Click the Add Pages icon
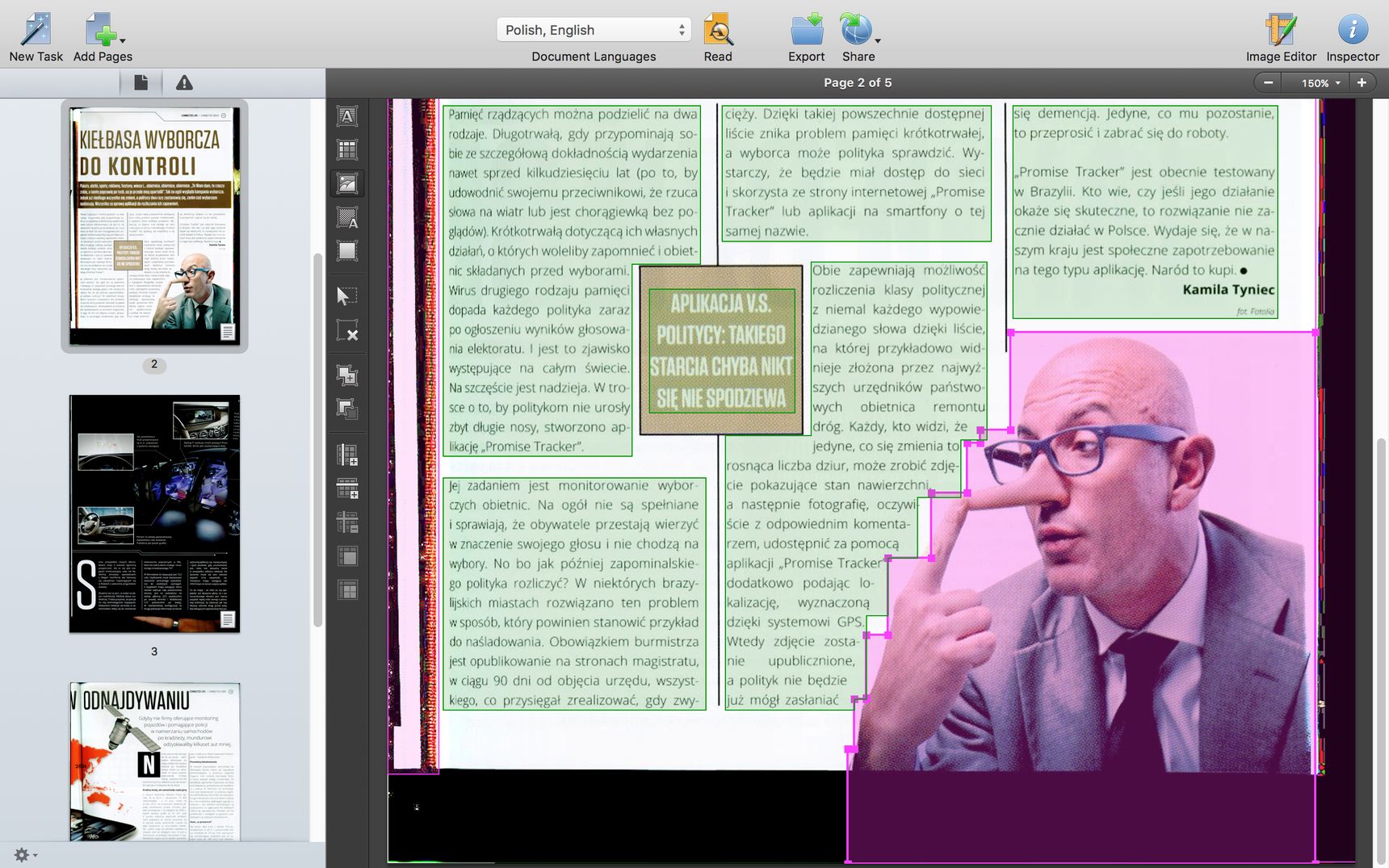 point(100,30)
